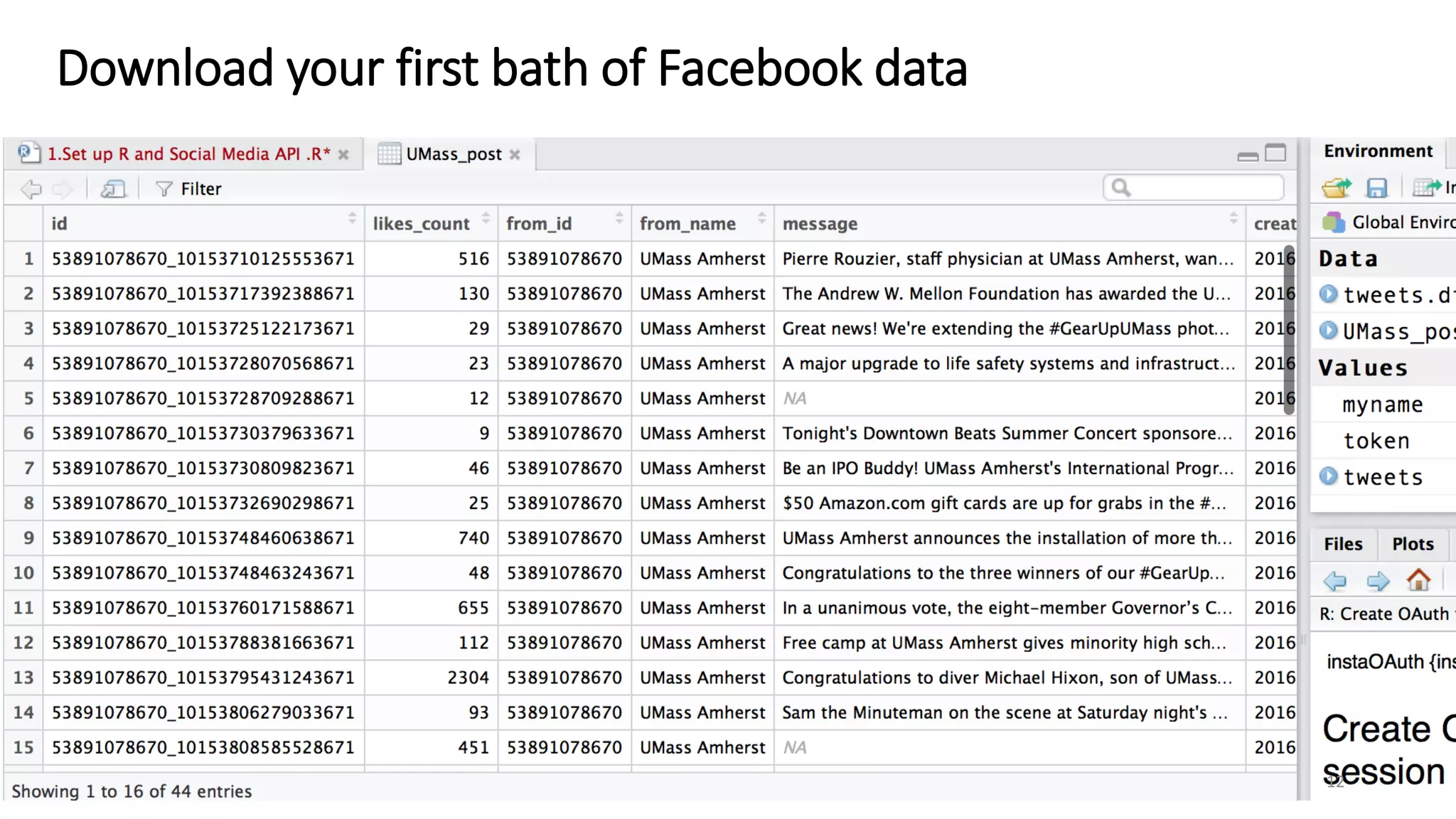
Task: Select the token value
Action: [x=1376, y=441]
